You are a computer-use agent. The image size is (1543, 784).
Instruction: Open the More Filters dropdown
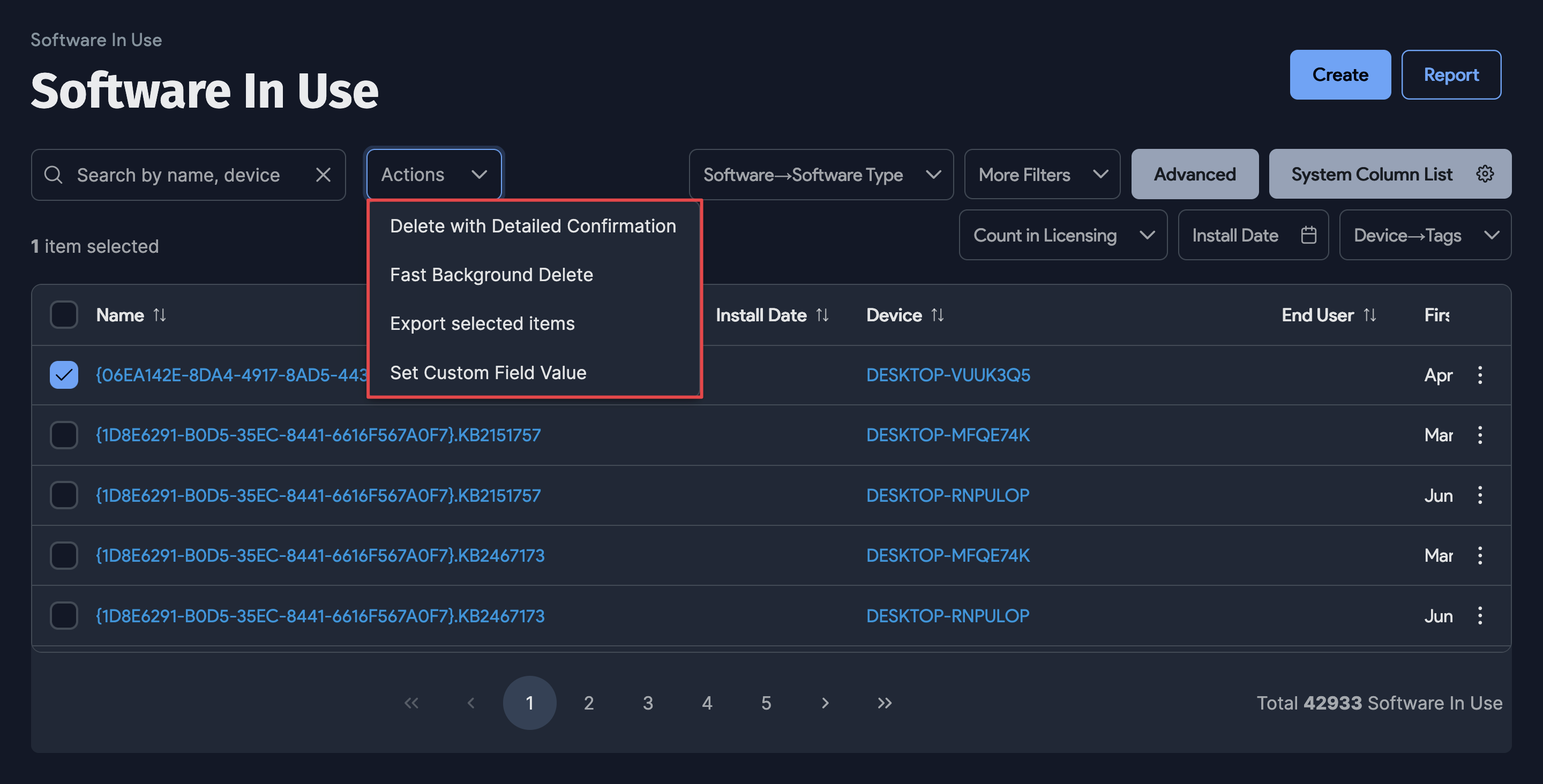point(1042,174)
